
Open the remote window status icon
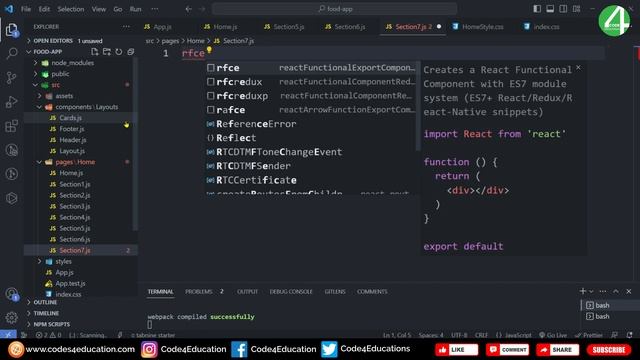coord(8,335)
